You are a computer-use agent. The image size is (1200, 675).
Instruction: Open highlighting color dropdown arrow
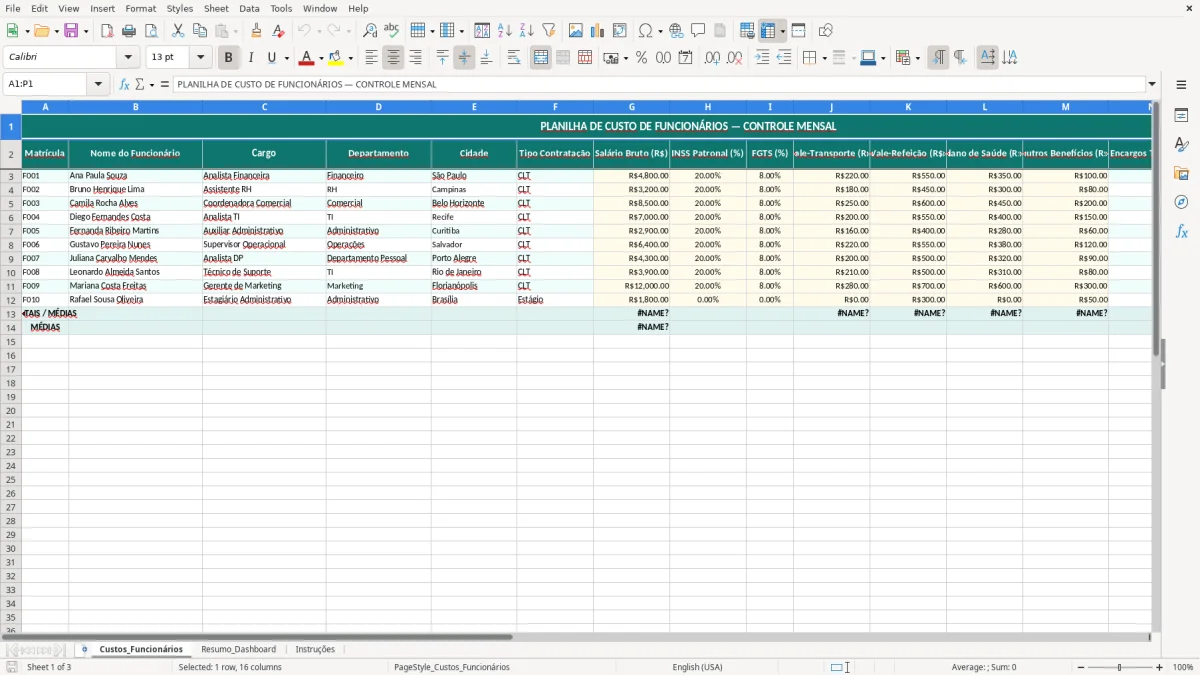click(350, 58)
